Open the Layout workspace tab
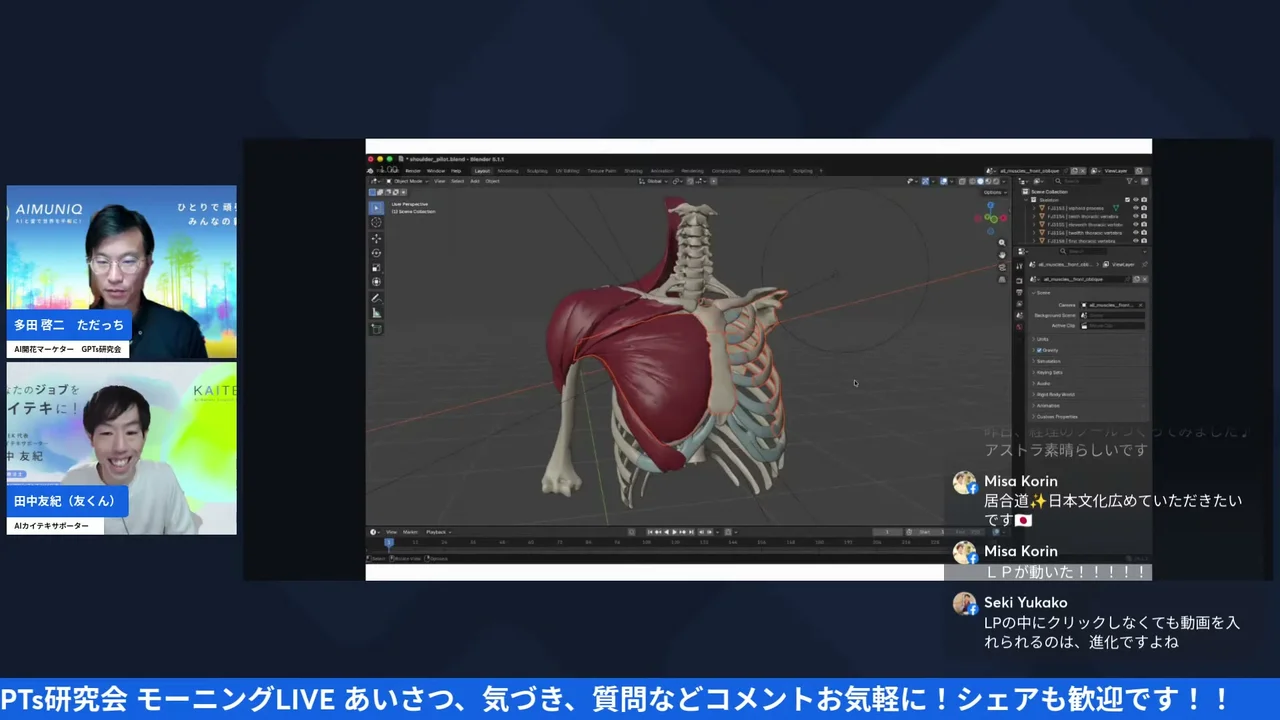Viewport: 1280px width, 720px height. point(482,171)
